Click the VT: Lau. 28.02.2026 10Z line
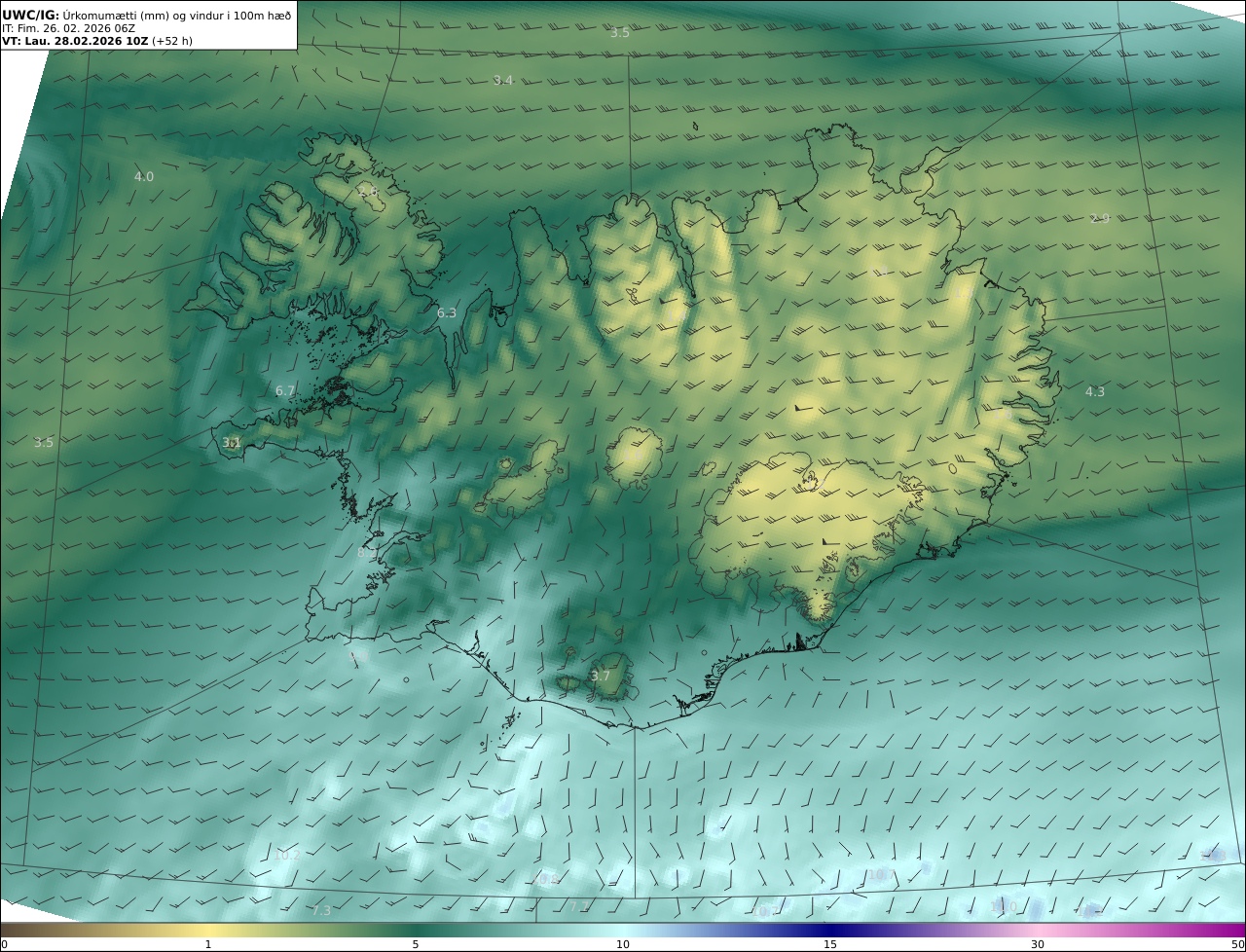Image resolution: width=1246 pixels, height=952 pixels. coord(75,42)
